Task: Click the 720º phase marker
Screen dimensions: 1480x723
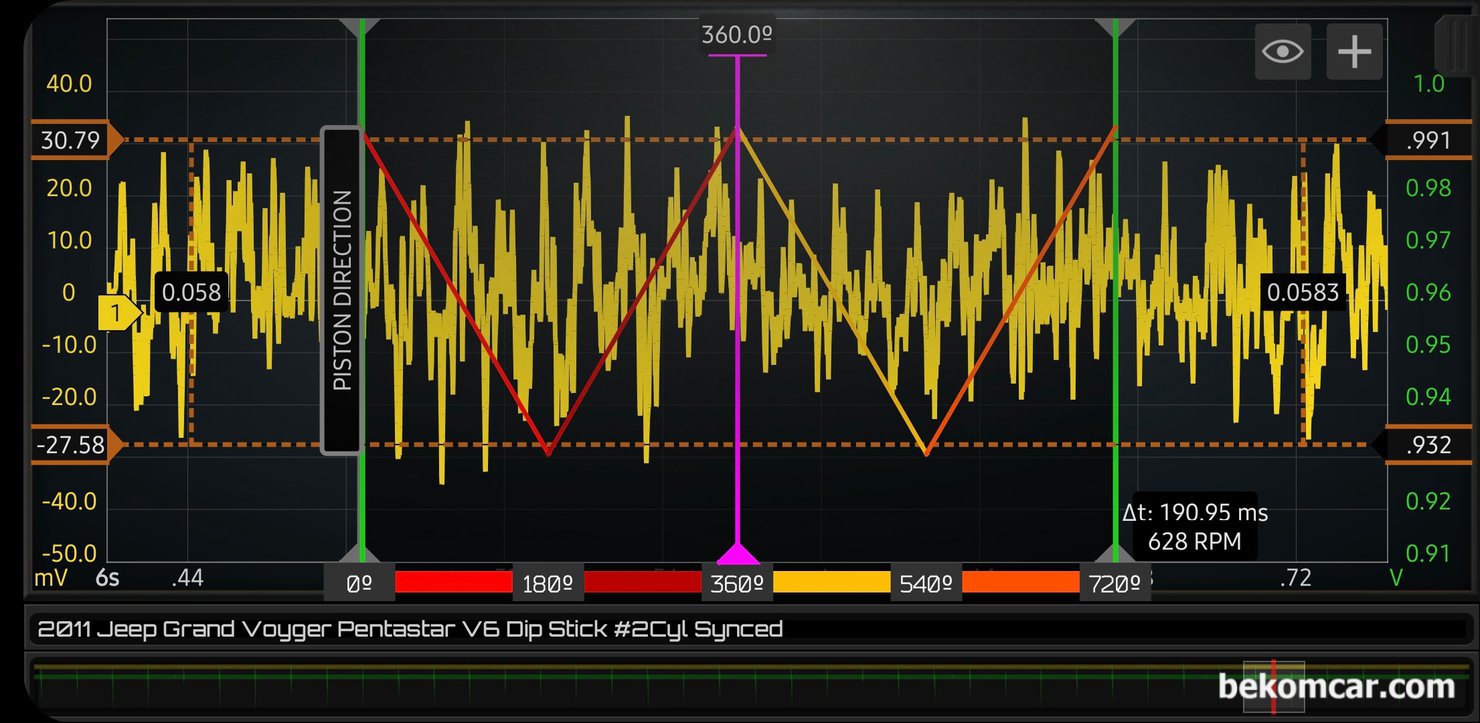Action: coord(1115,584)
